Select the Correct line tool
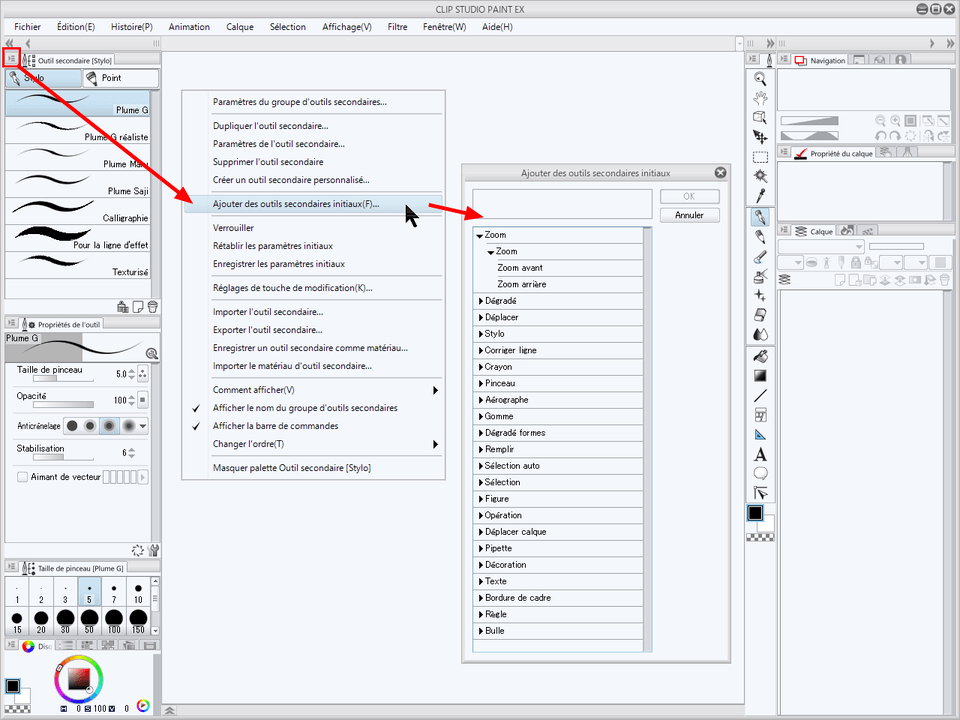This screenshot has height=720, width=960. [760, 493]
